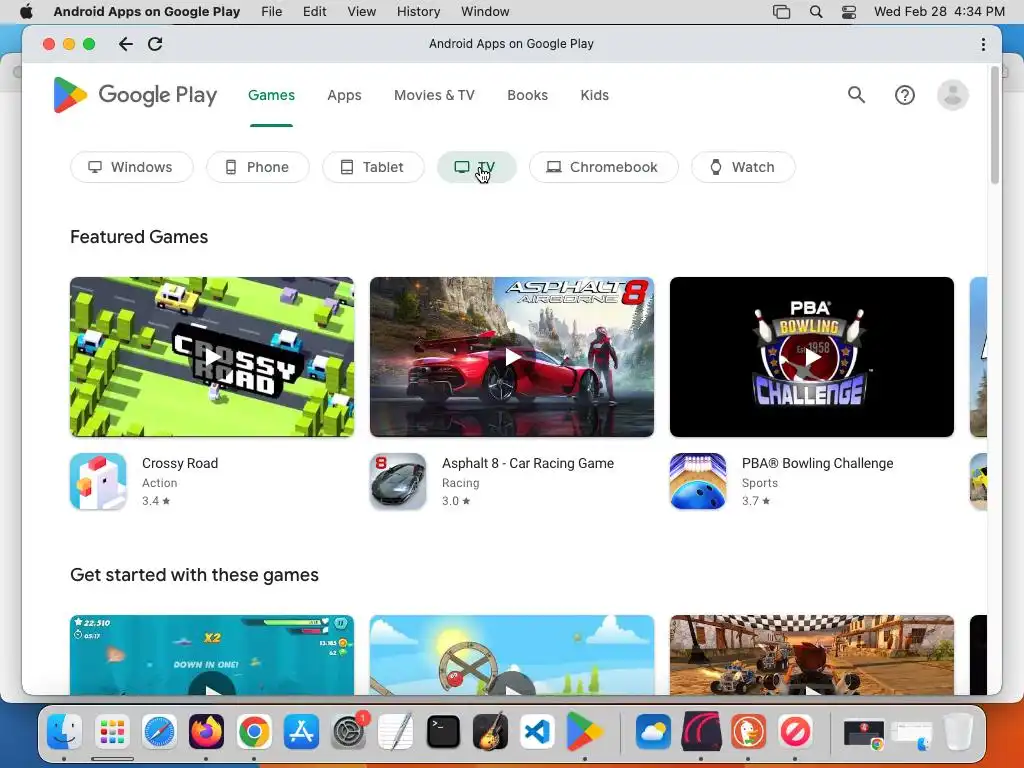Open Spotlight search in menu bar

pos(816,12)
